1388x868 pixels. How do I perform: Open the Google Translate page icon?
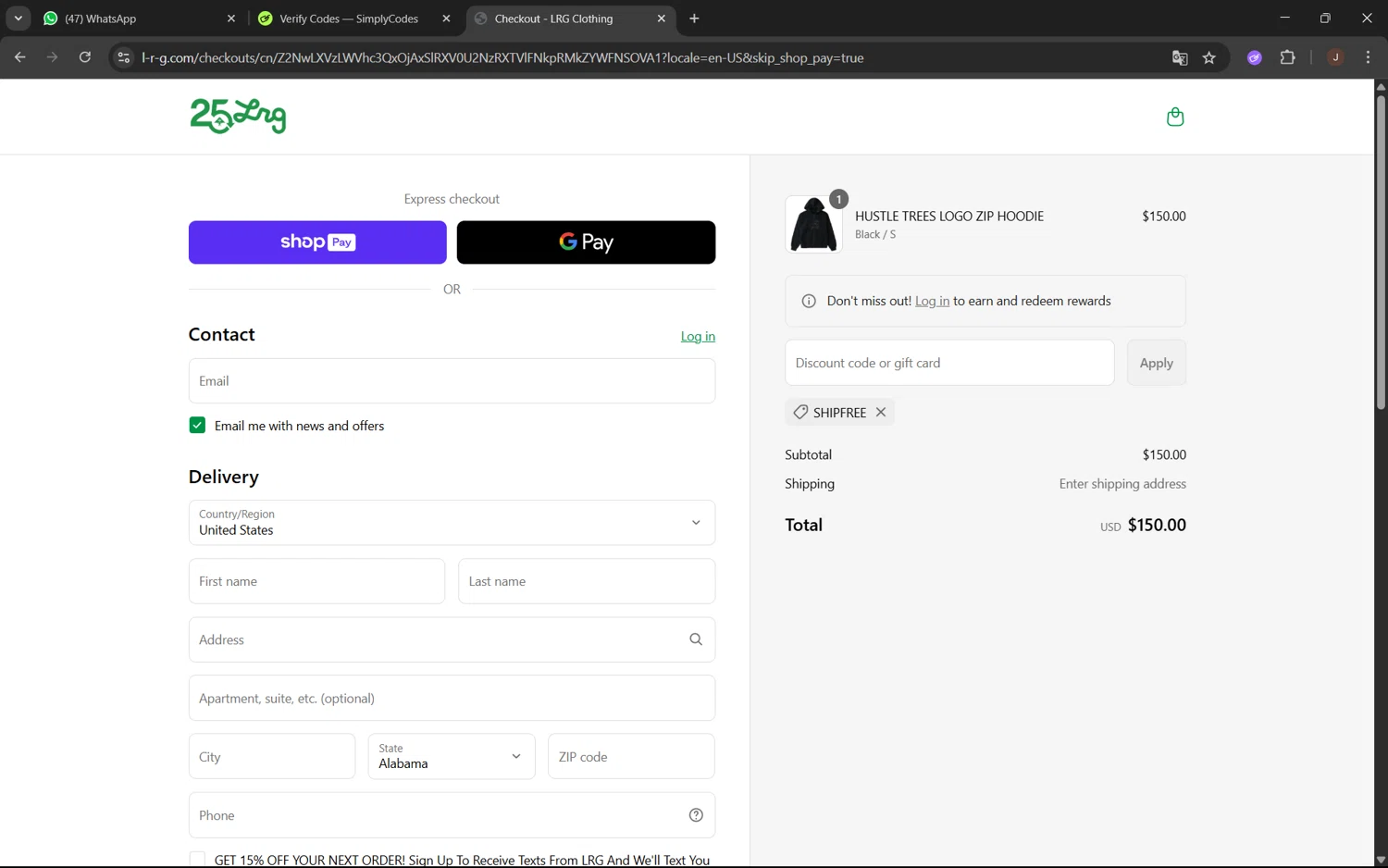[x=1180, y=57]
